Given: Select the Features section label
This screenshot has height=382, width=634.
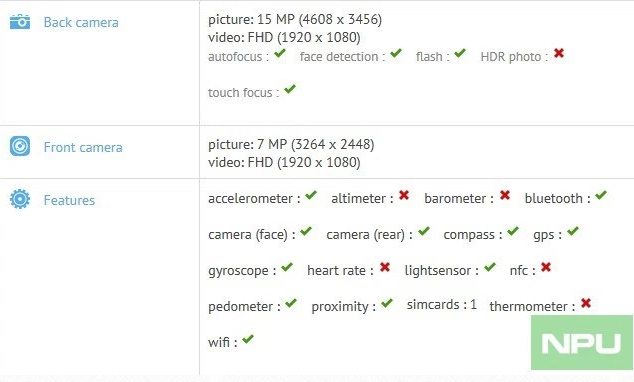Looking at the screenshot, I should (x=69, y=200).
